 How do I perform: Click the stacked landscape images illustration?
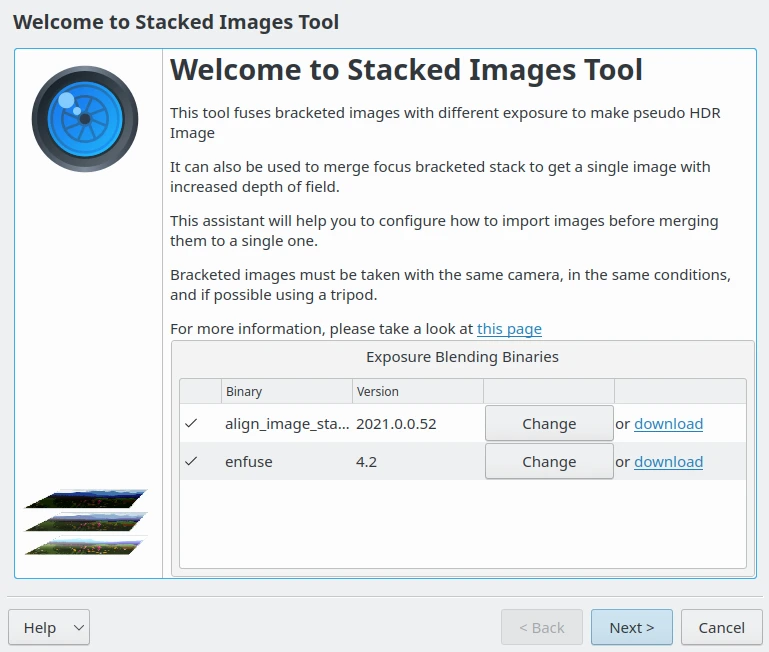(x=86, y=522)
